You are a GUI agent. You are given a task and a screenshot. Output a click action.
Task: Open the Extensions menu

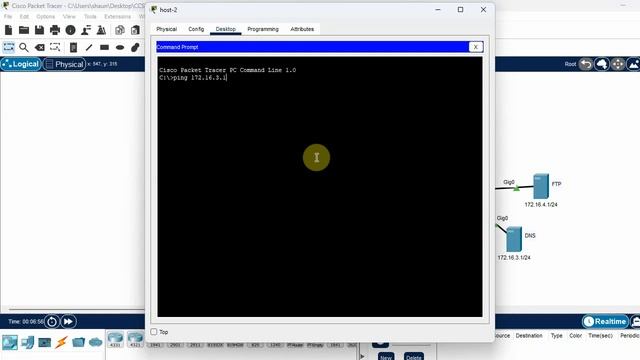(x=118, y=16)
